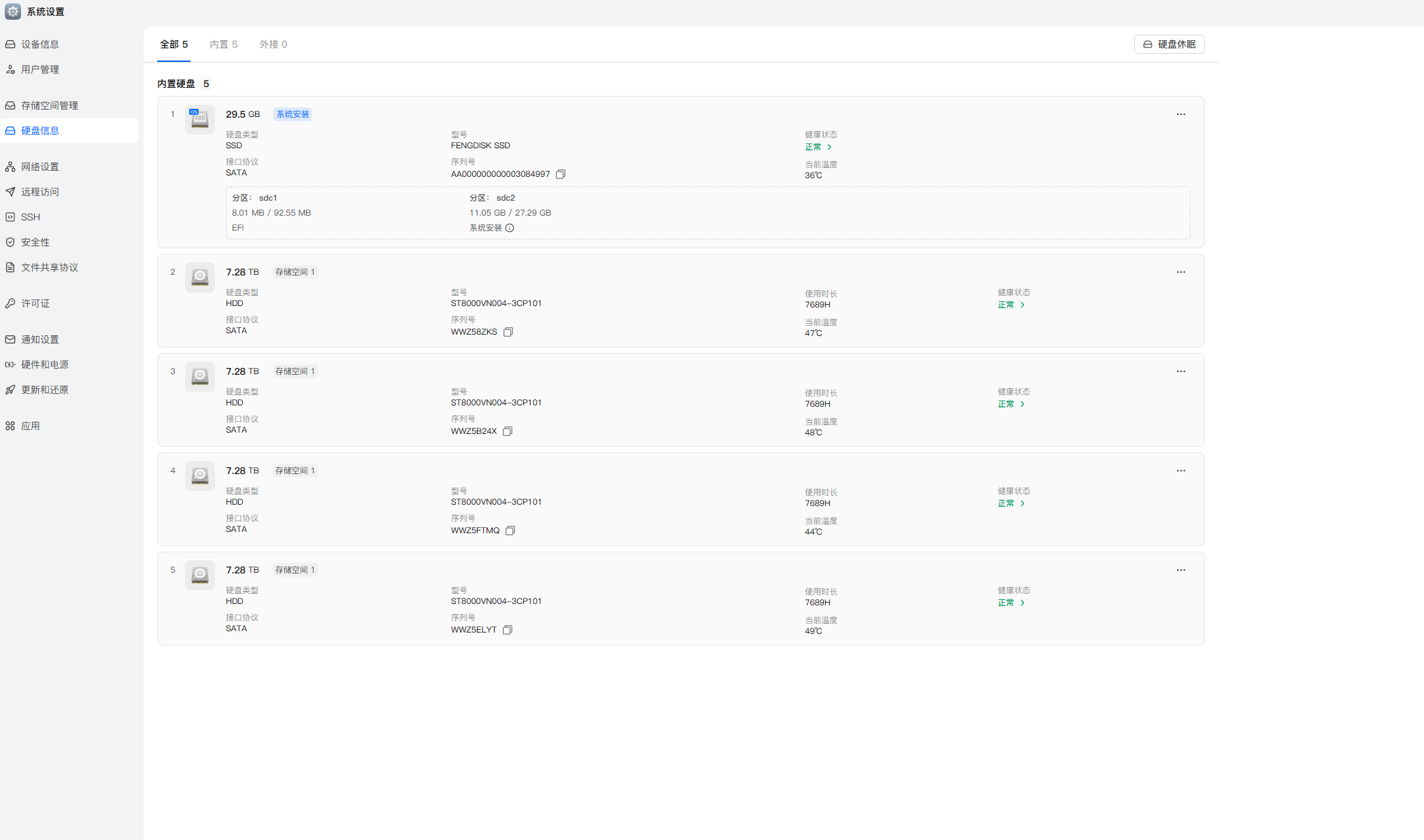Open more options menu for disk 1
This screenshot has width=1424, height=840.
pyautogui.click(x=1180, y=114)
